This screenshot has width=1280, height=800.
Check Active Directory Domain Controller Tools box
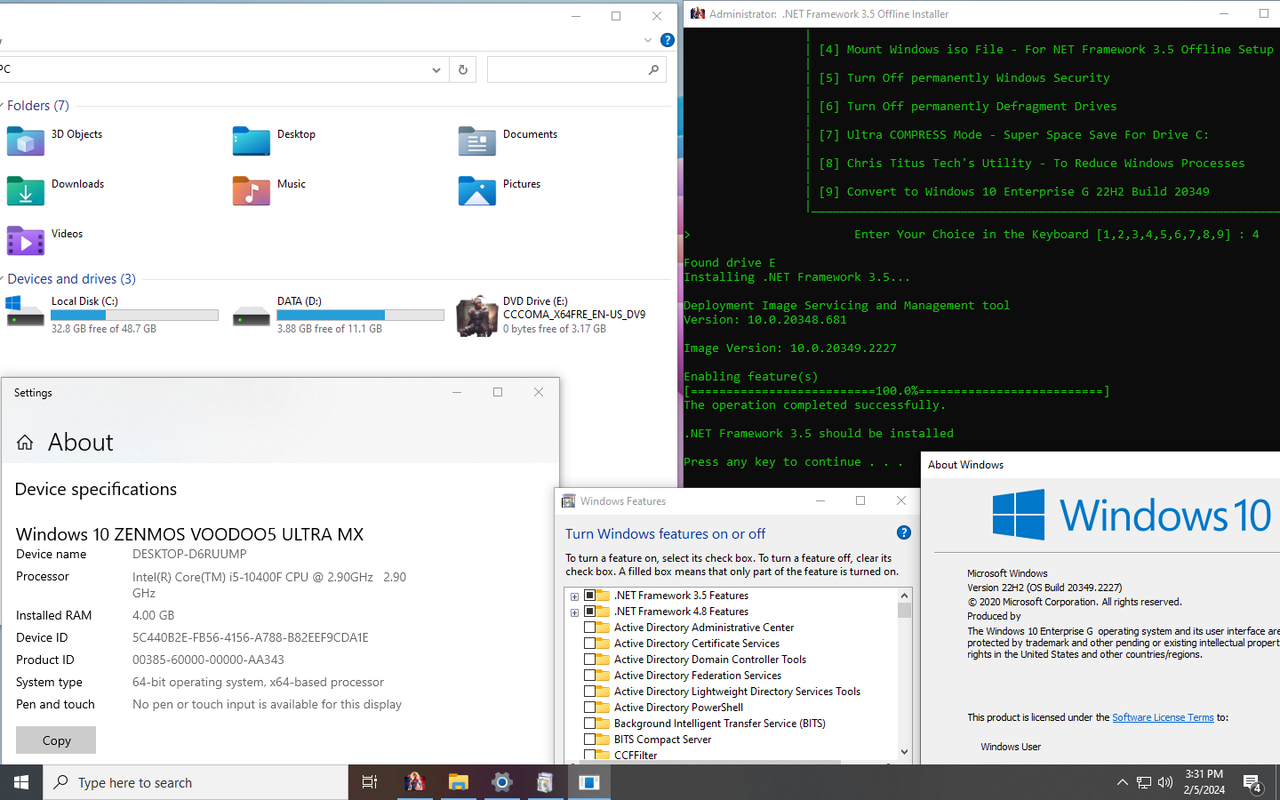coord(590,660)
